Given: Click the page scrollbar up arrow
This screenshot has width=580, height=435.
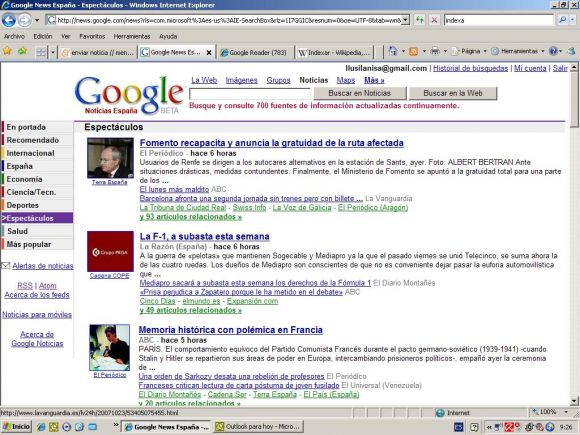Looking at the screenshot, I should 574,67.
